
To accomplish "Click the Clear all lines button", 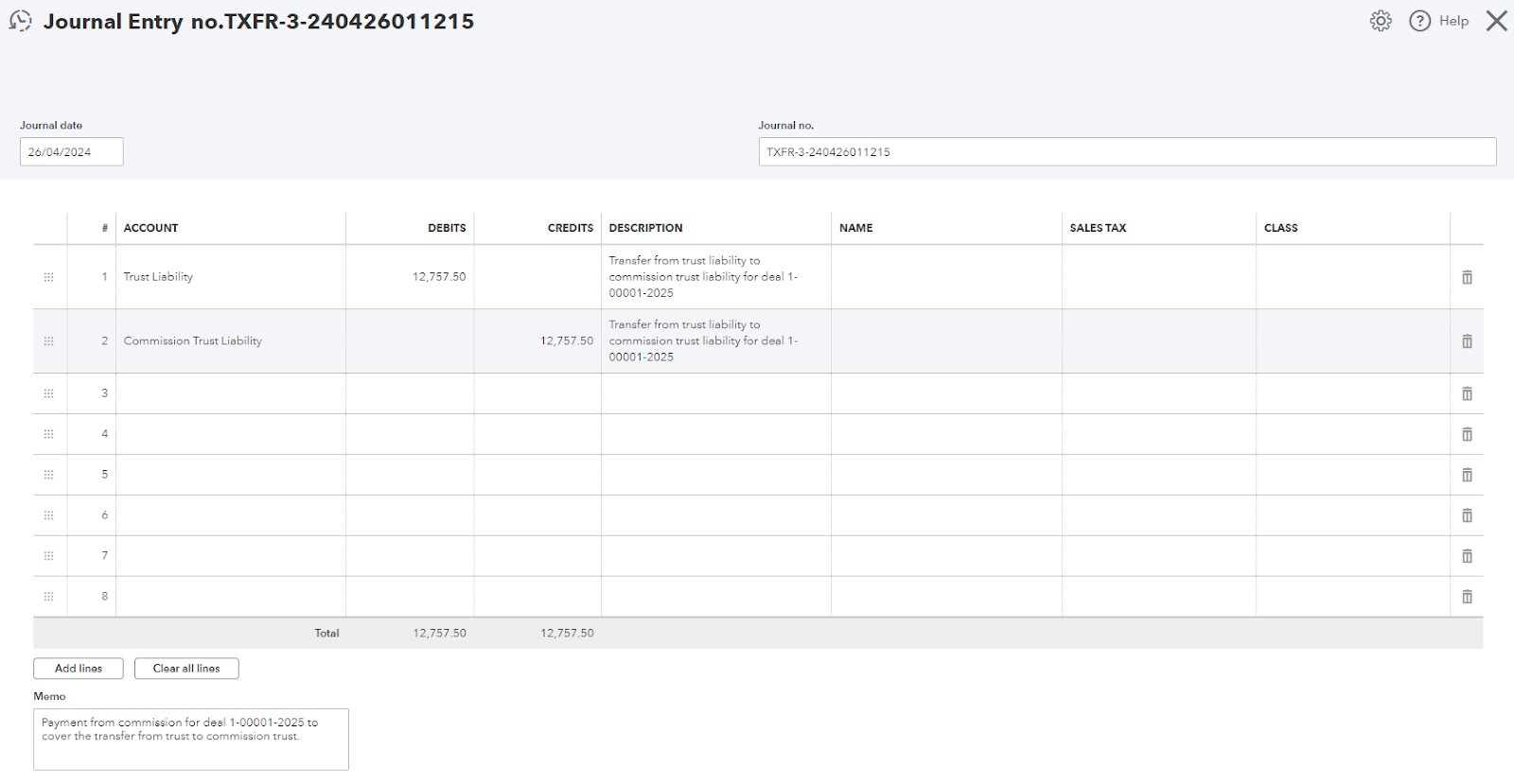I will (x=186, y=669).
